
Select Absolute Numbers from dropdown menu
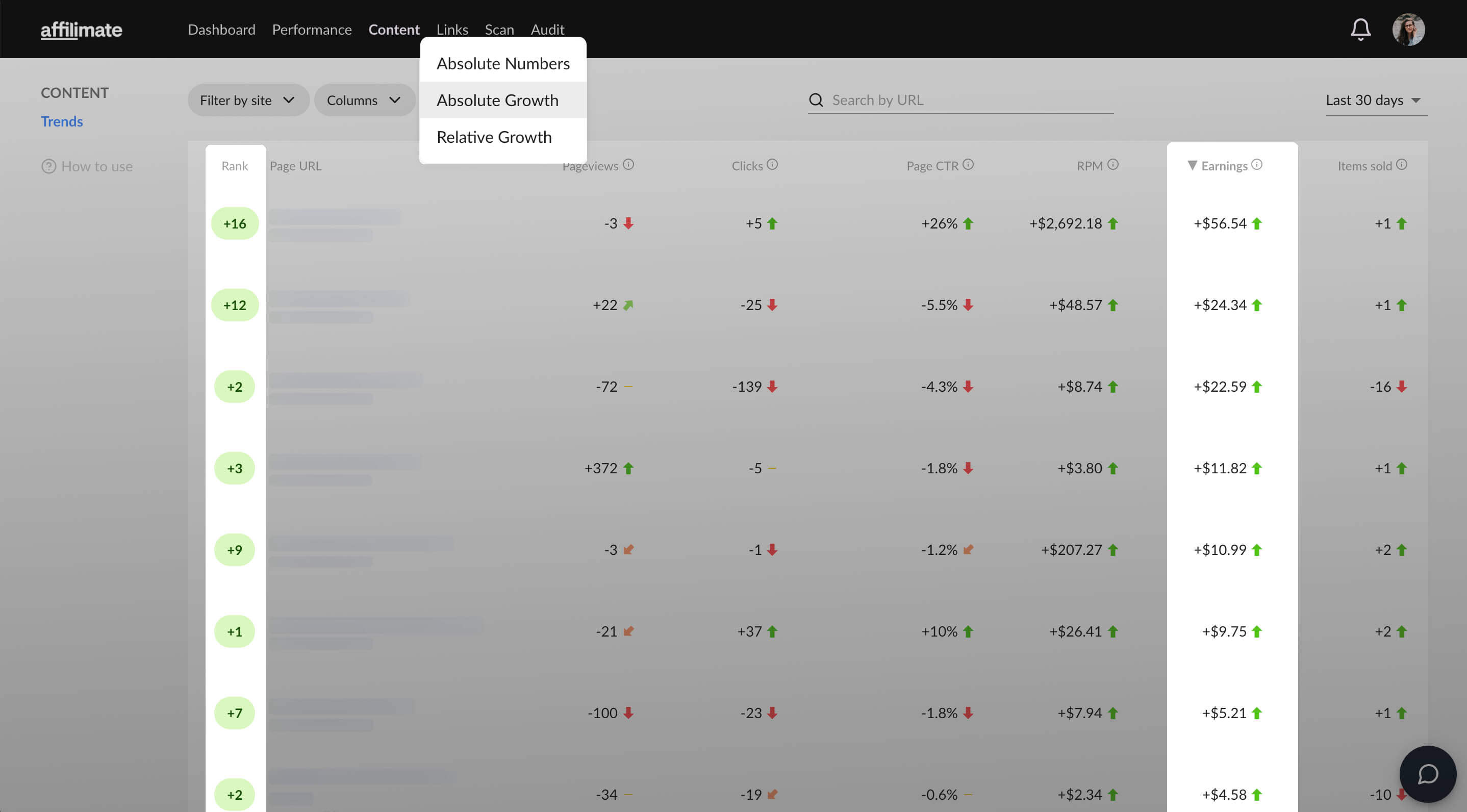[x=502, y=63]
